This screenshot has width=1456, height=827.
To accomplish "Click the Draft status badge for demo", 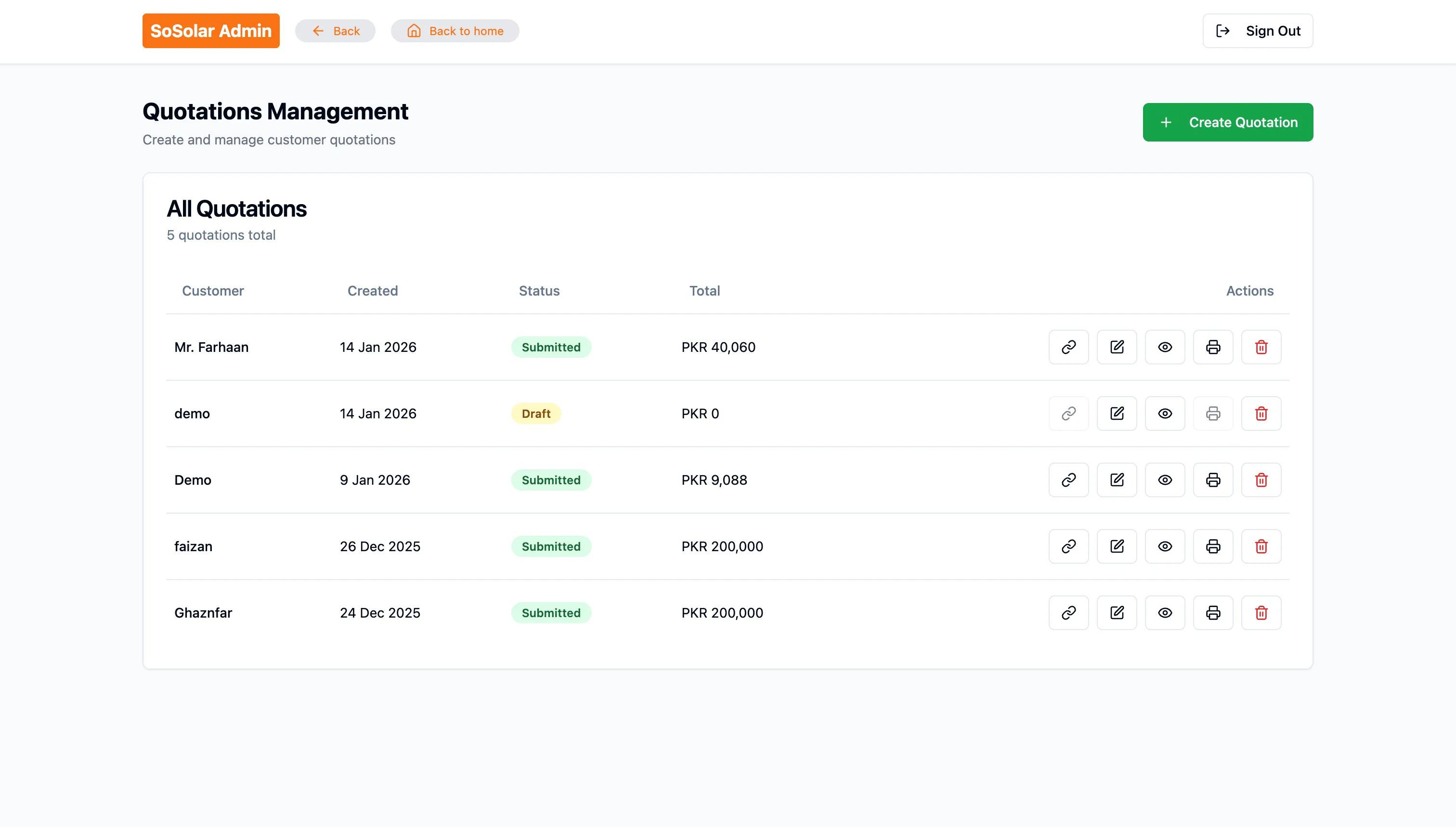I will (x=536, y=413).
